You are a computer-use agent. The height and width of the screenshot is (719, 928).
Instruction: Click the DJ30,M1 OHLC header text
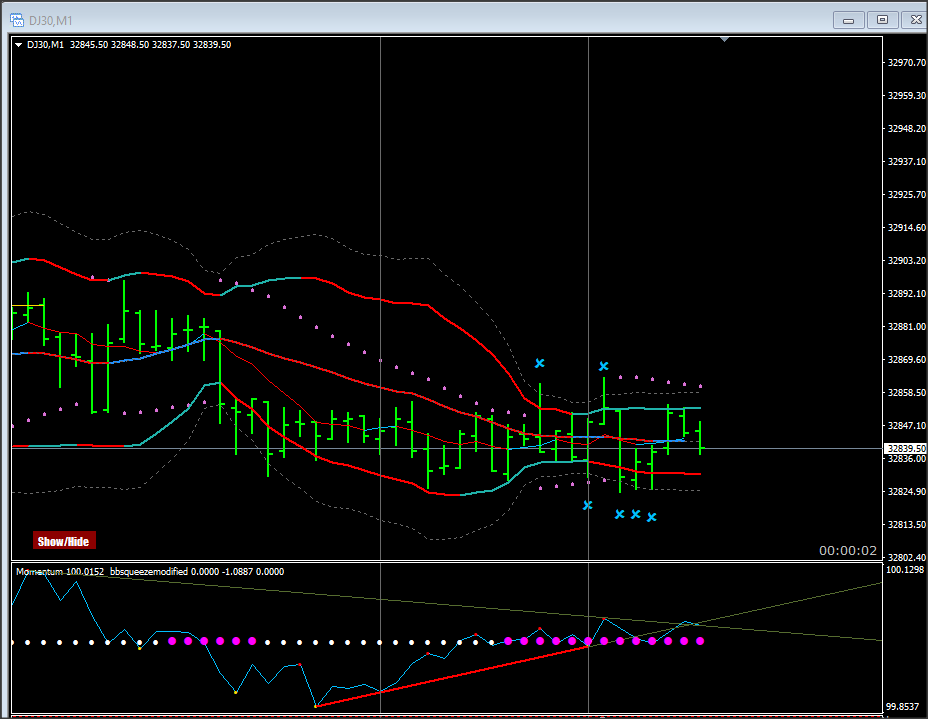pyautogui.click(x=129, y=45)
